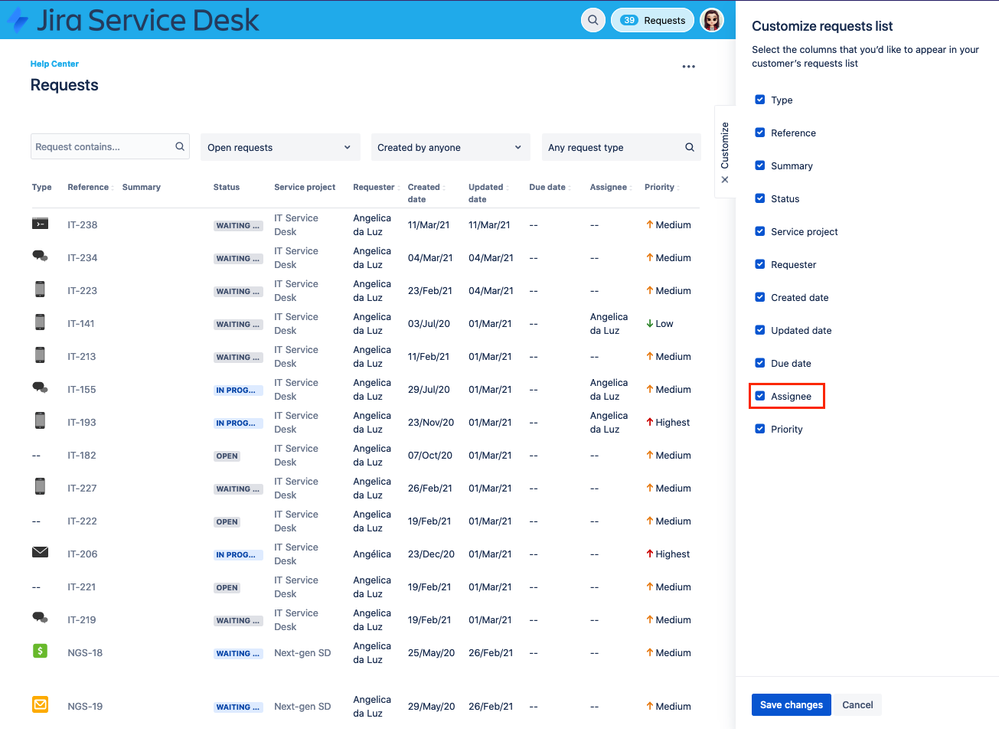Viewport: 999px width, 729px height.
Task: Open the Any request type selector
Action: point(621,147)
